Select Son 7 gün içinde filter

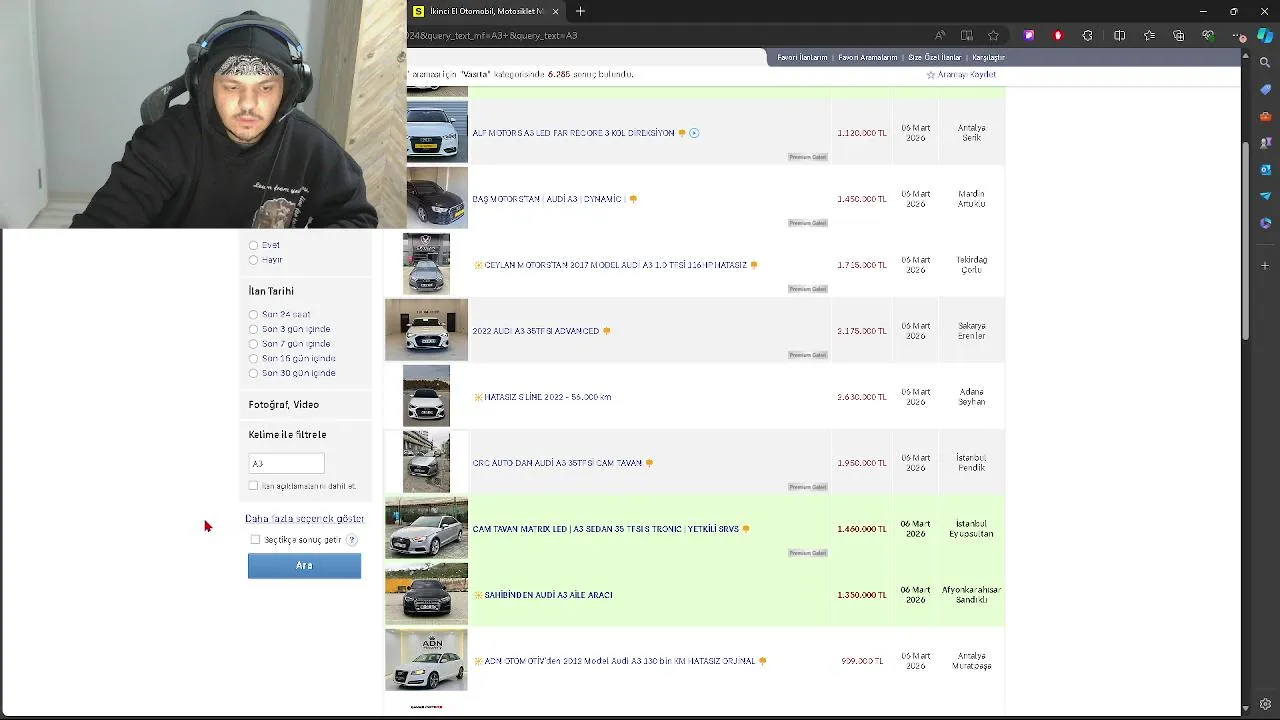pos(253,344)
